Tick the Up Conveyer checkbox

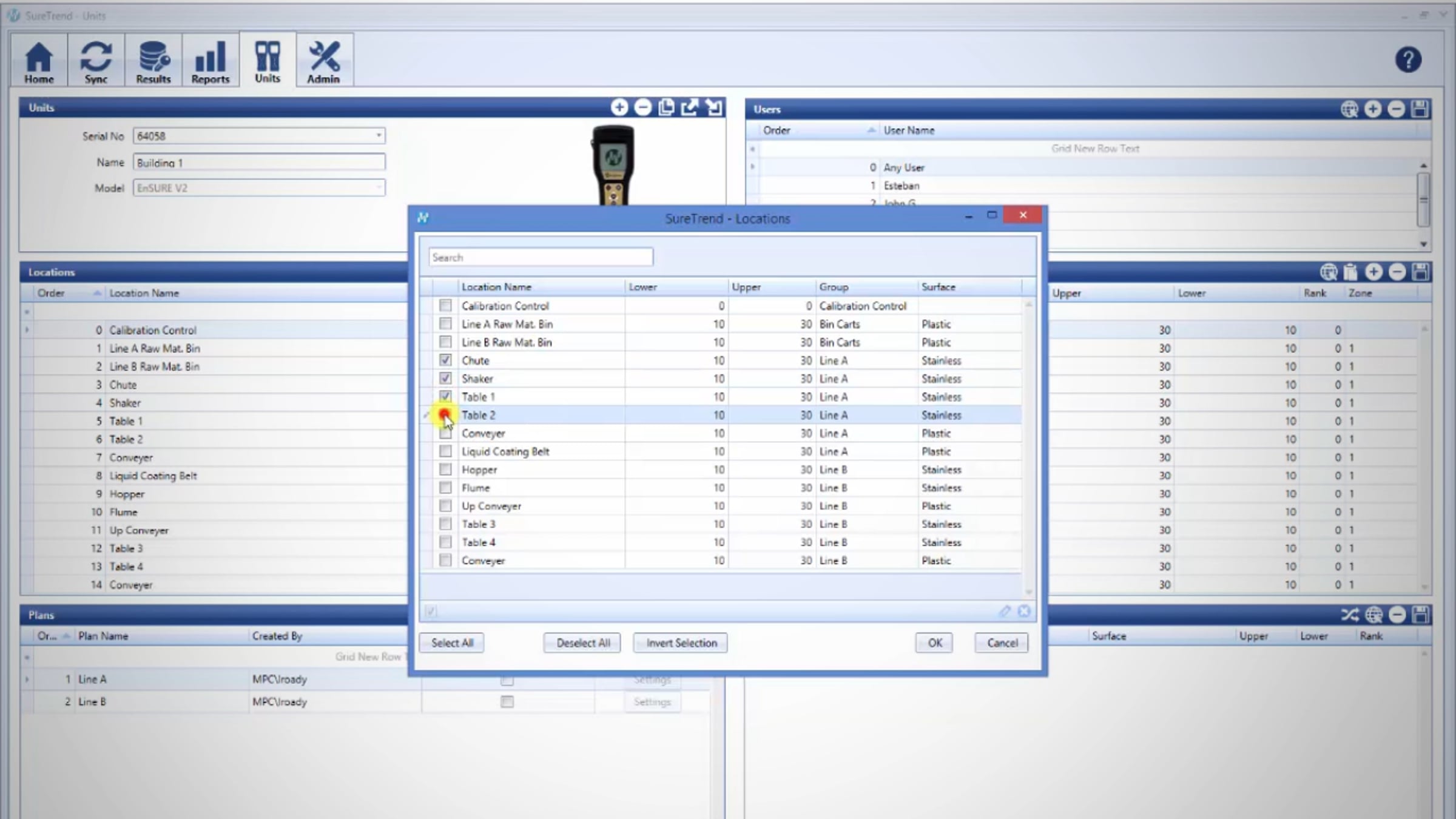point(445,505)
